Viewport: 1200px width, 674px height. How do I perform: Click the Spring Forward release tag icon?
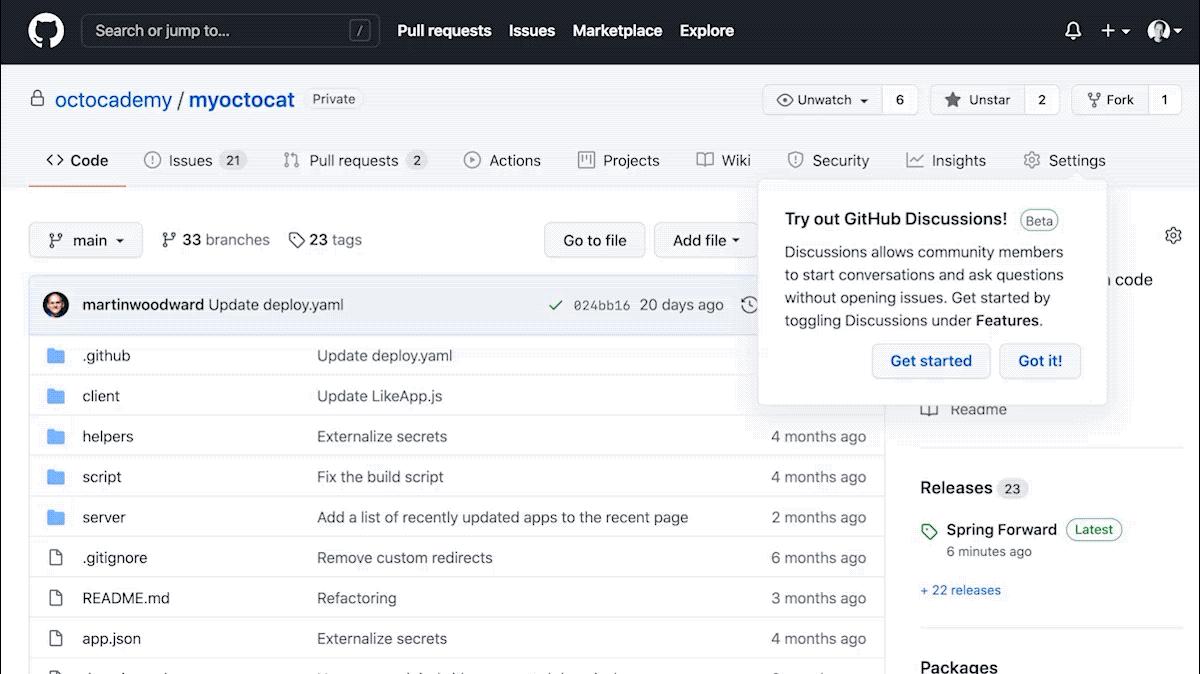tap(928, 529)
